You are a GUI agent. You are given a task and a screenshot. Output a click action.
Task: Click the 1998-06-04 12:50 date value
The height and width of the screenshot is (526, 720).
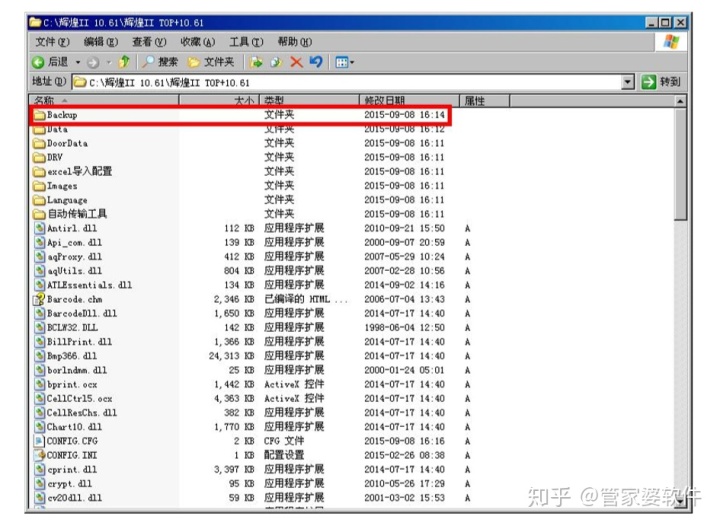pos(405,328)
